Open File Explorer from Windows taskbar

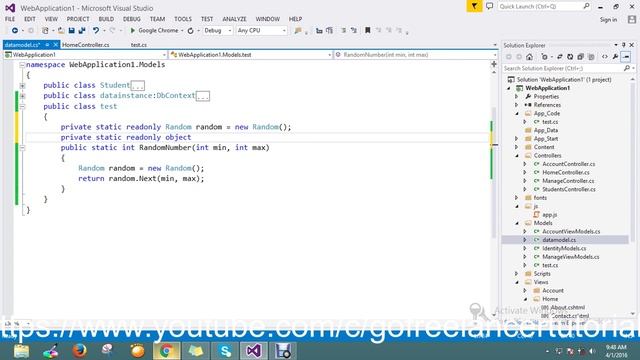tap(21, 351)
